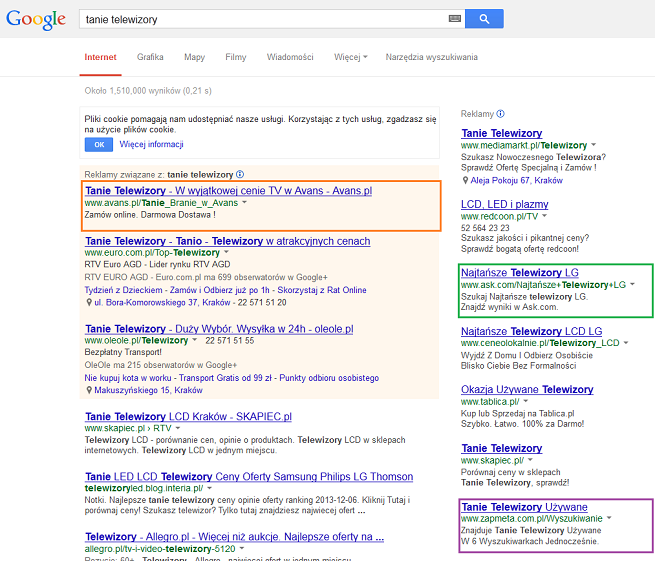Open the mediamarkt.pl Tanie Telewizory sidebar ad

[502, 133]
